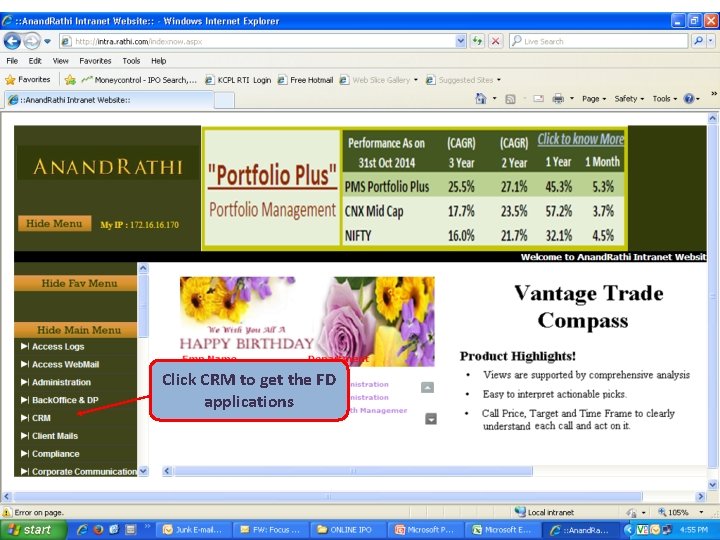Open the View menu
The height and width of the screenshot is (540, 720).
[60, 61]
